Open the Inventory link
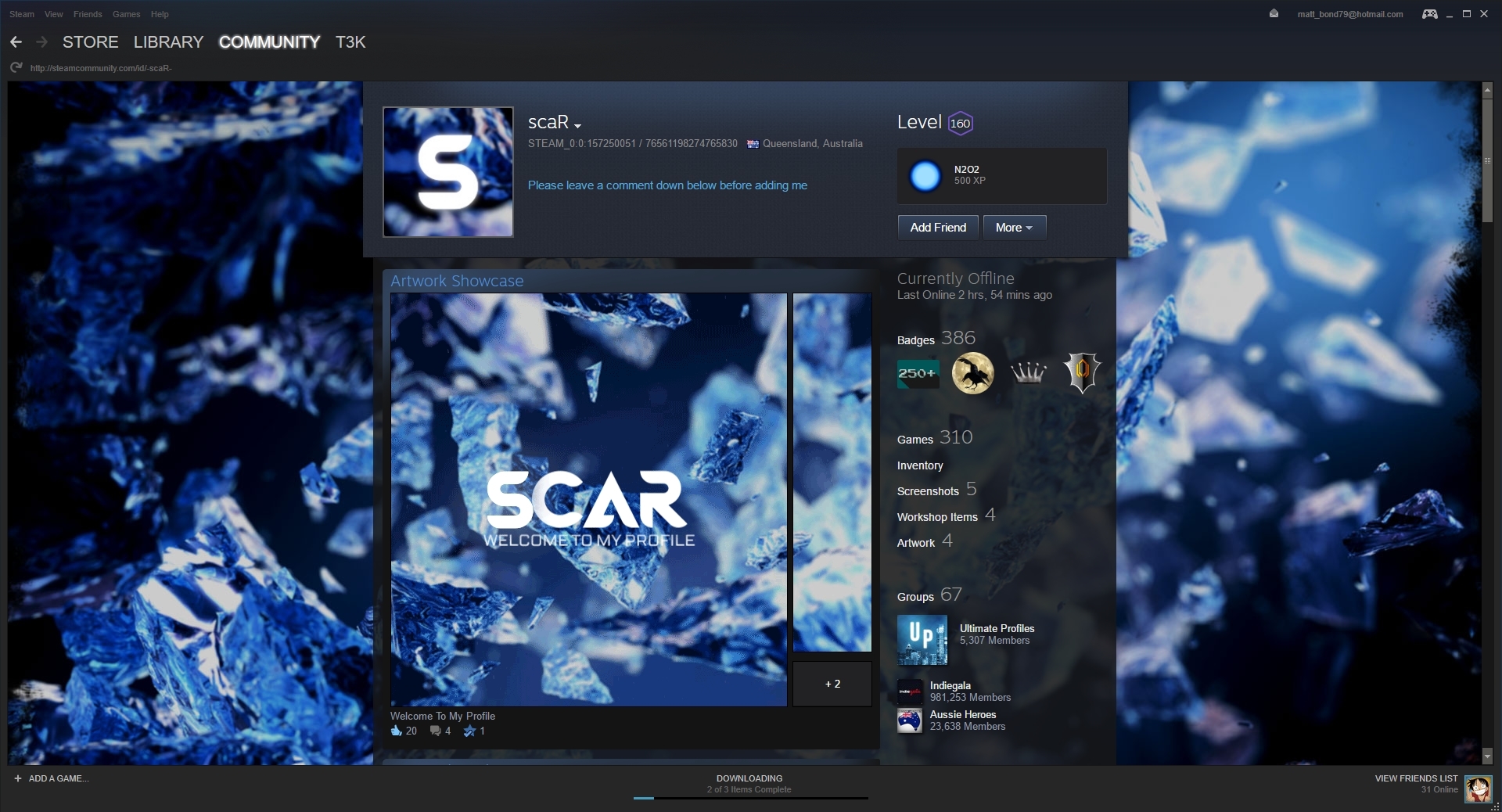Viewport: 1502px width, 812px height. [x=920, y=465]
